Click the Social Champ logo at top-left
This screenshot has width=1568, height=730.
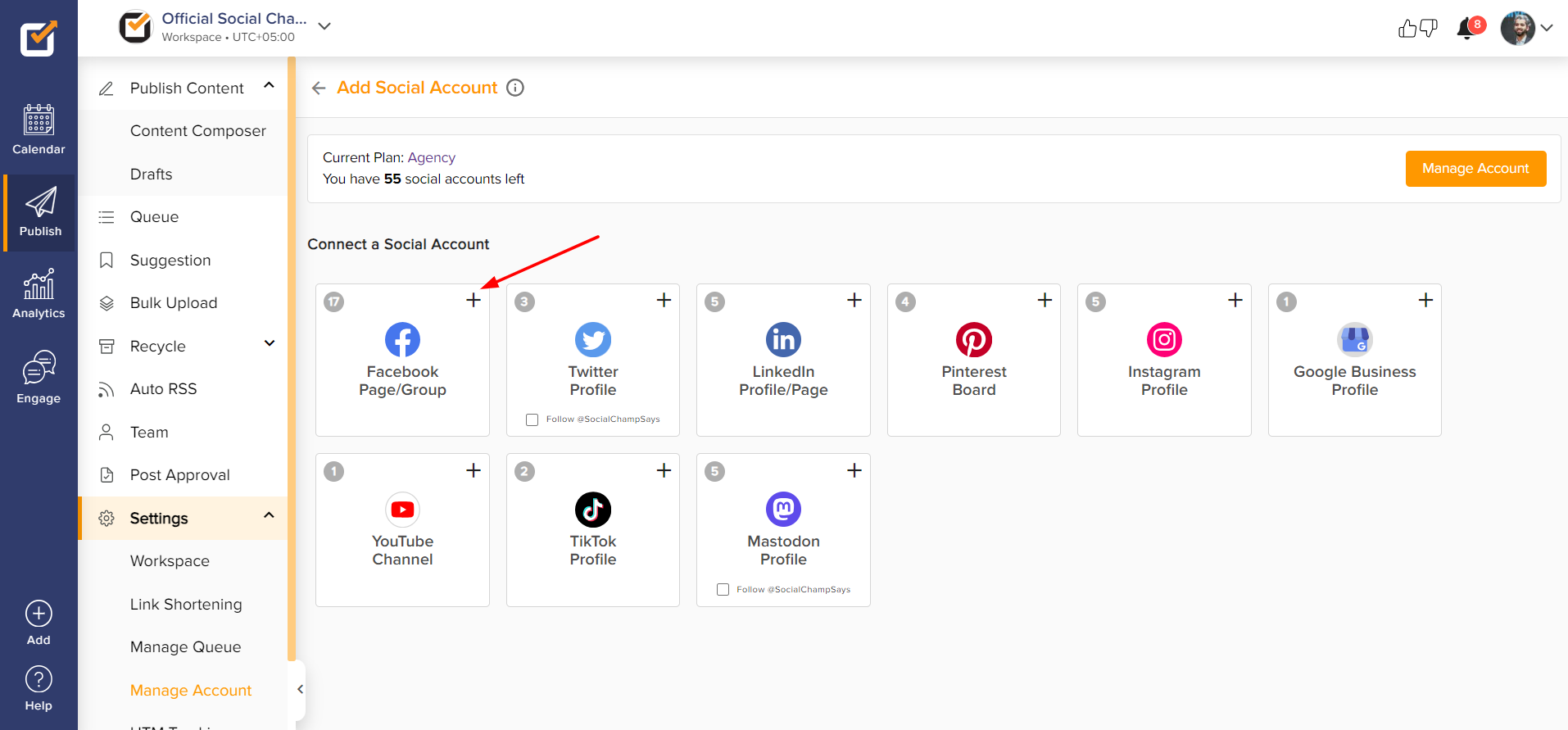click(x=39, y=38)
